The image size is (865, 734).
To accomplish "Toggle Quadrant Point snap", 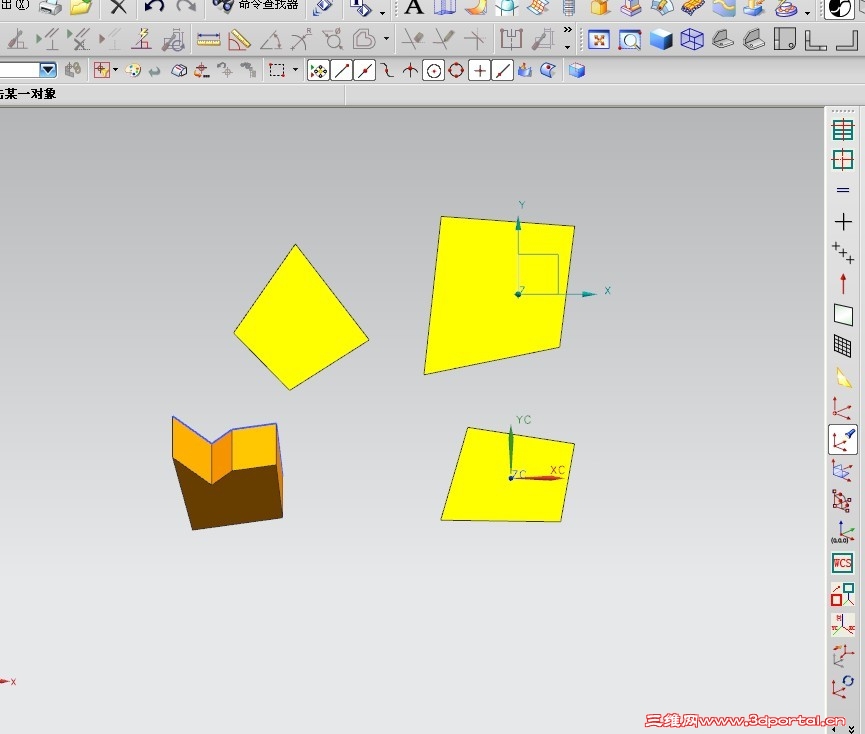I will [456, 71].
